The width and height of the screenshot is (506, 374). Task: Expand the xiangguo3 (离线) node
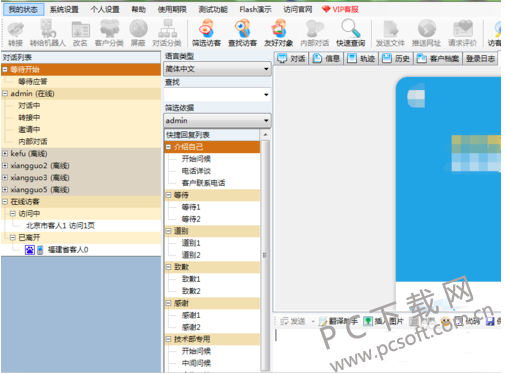click(5, 178)
